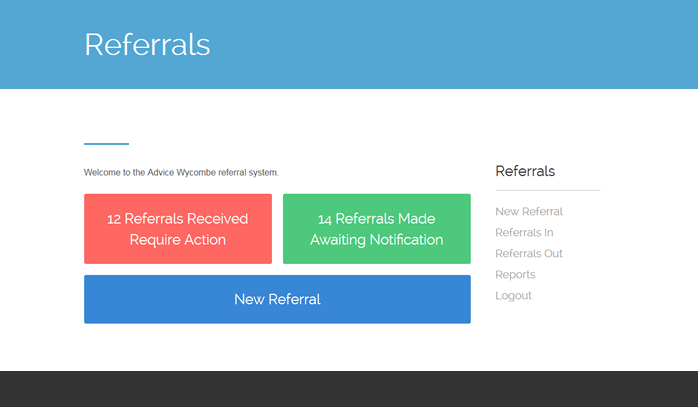This screenshot has width=698, height=407.
Task: Open Referrals Out in the sidebar
Action: [529, 253]
